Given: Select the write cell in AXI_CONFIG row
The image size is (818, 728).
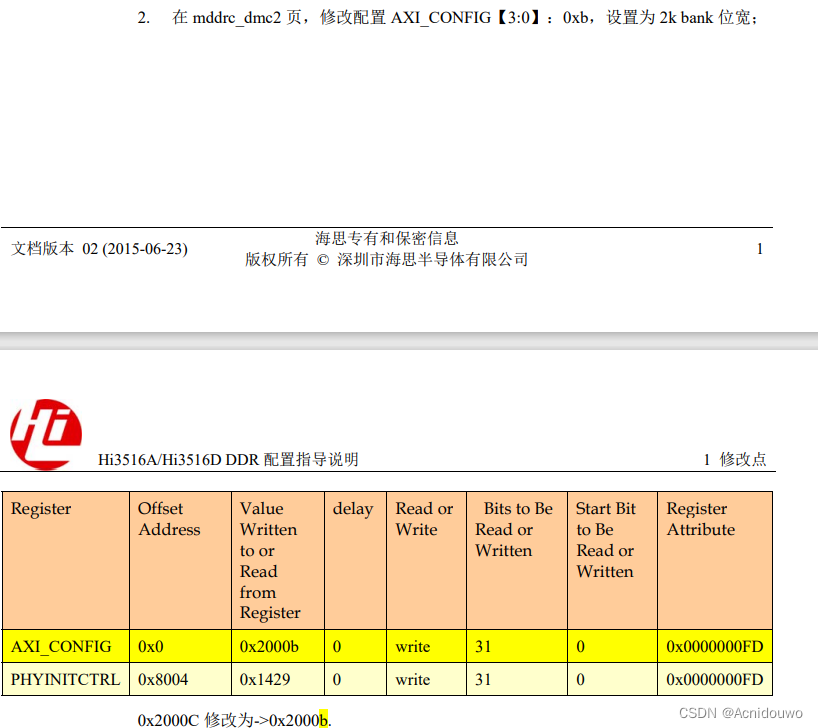Looking at the screenshot, I should click(412, 647).
